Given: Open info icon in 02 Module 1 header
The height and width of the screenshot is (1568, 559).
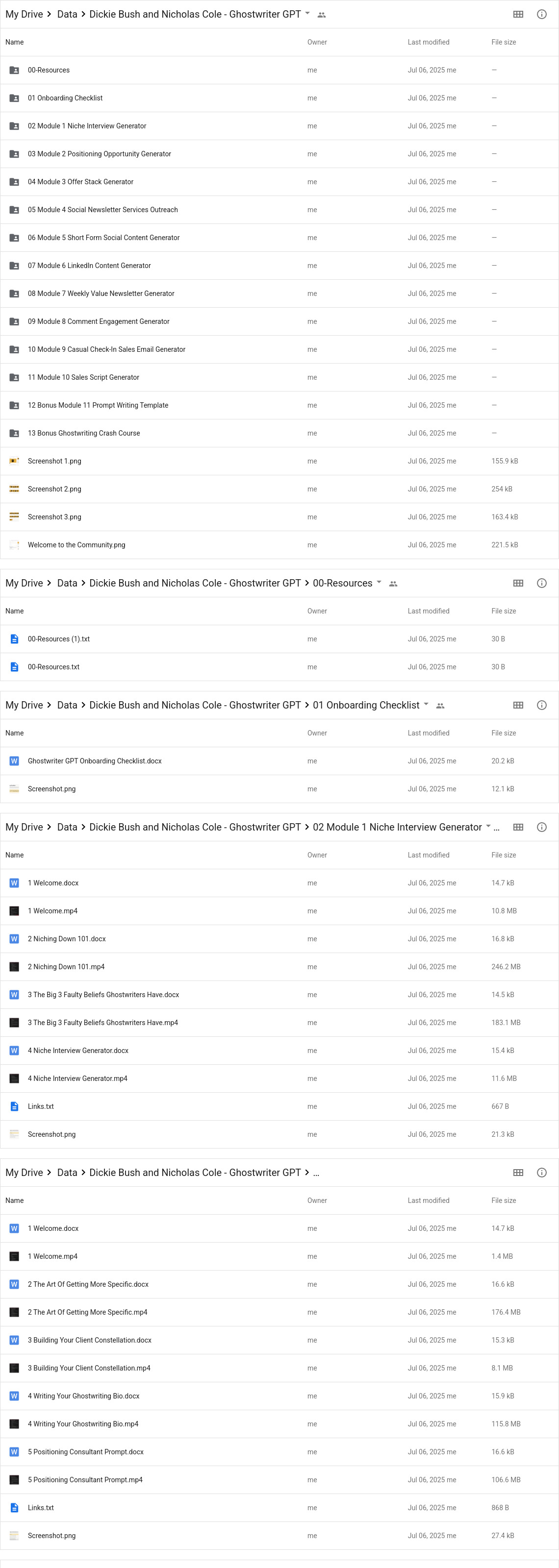Looking at the screenshot, I should [541, 827].
